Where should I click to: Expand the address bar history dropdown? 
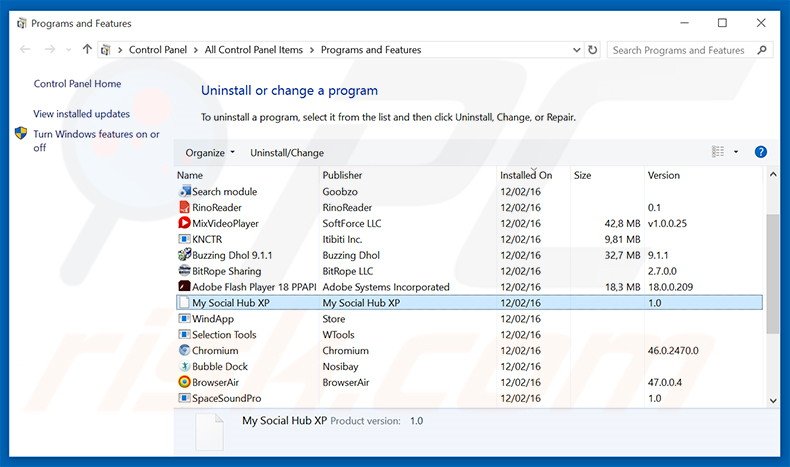[x=574, y=50]
